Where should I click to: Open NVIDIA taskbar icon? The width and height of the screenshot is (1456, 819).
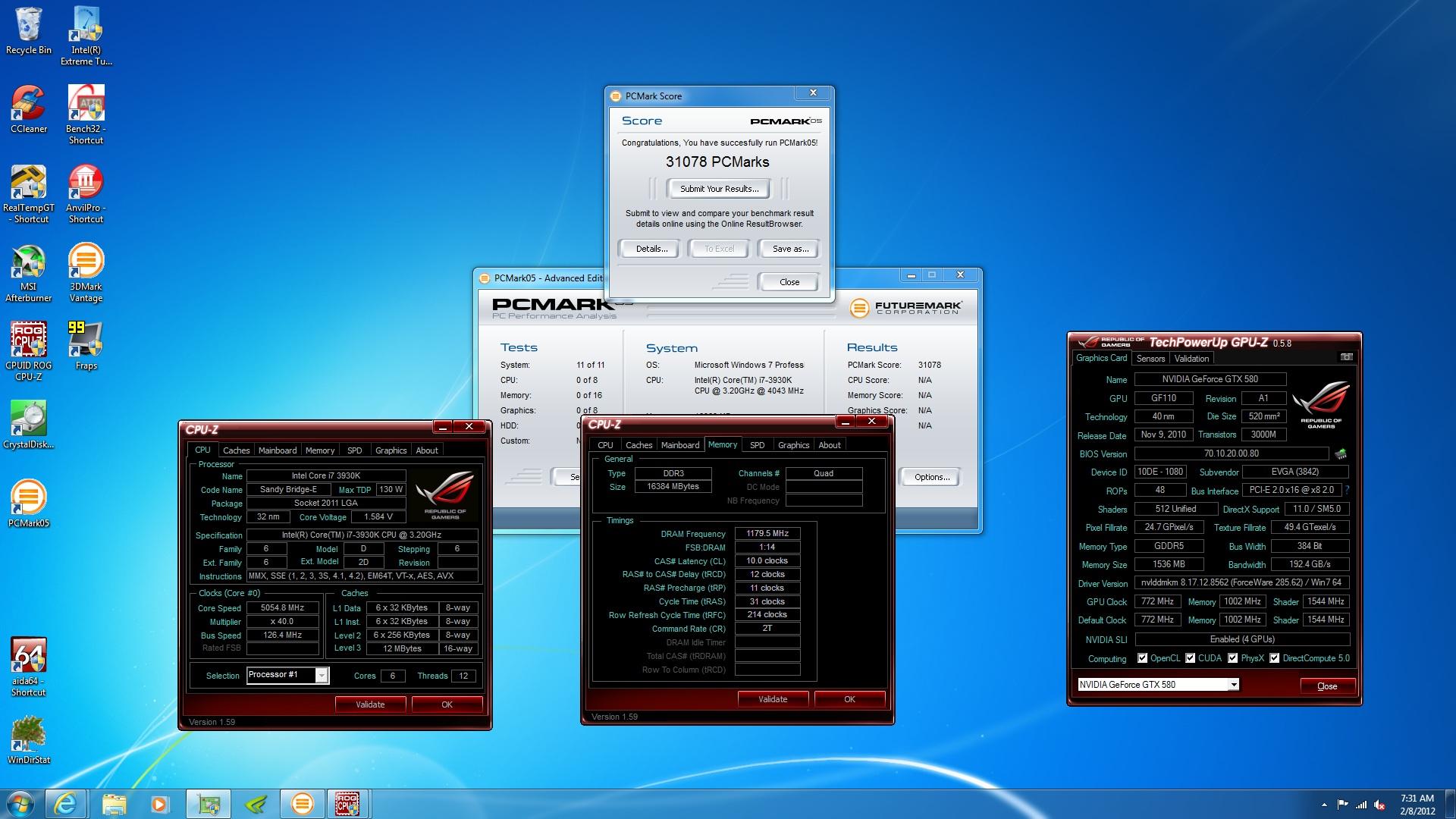click(256, 804)
